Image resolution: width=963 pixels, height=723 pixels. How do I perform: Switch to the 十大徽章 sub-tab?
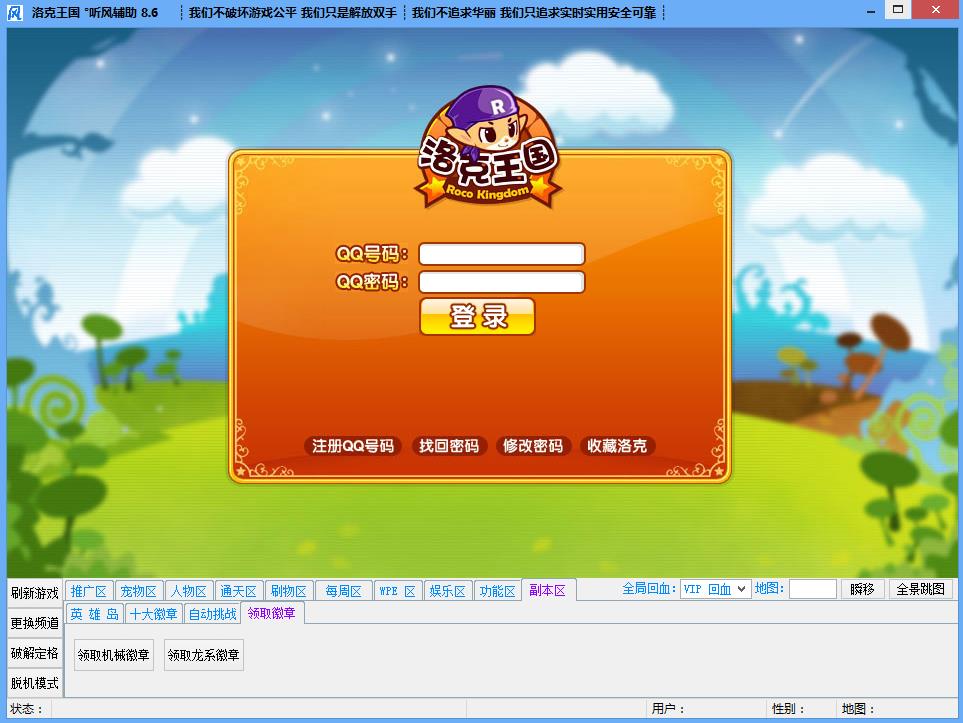pyautogui.click(x=154, y=614)
